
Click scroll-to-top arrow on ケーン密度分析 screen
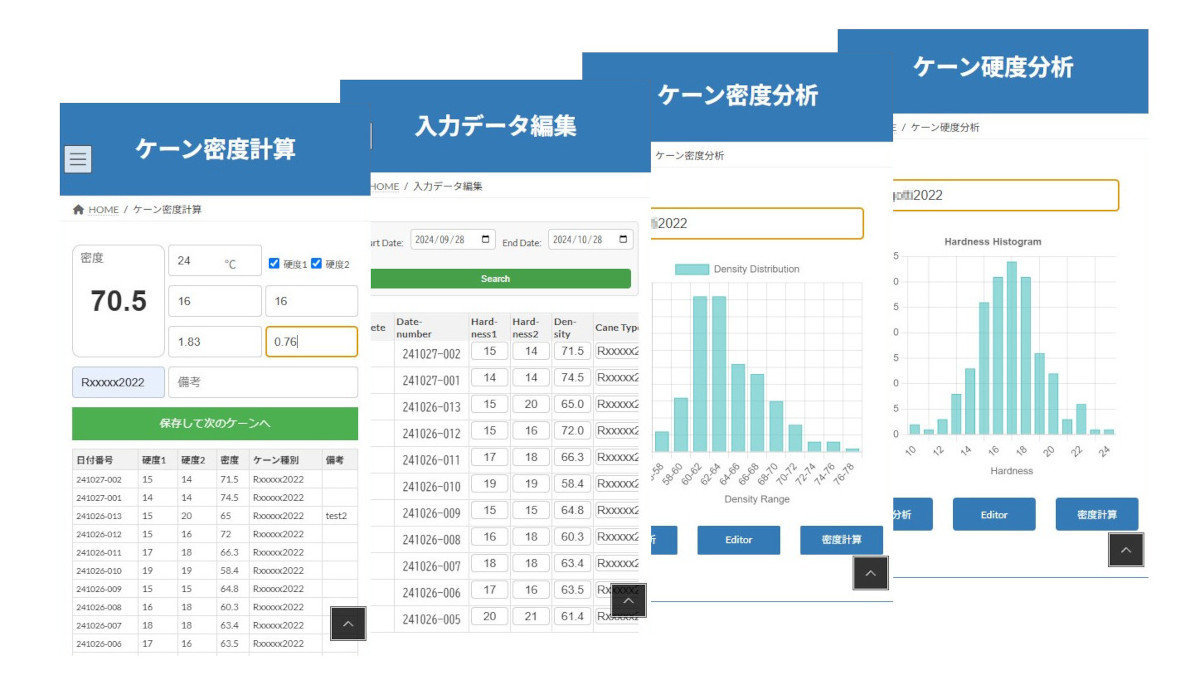coord(870,572)
